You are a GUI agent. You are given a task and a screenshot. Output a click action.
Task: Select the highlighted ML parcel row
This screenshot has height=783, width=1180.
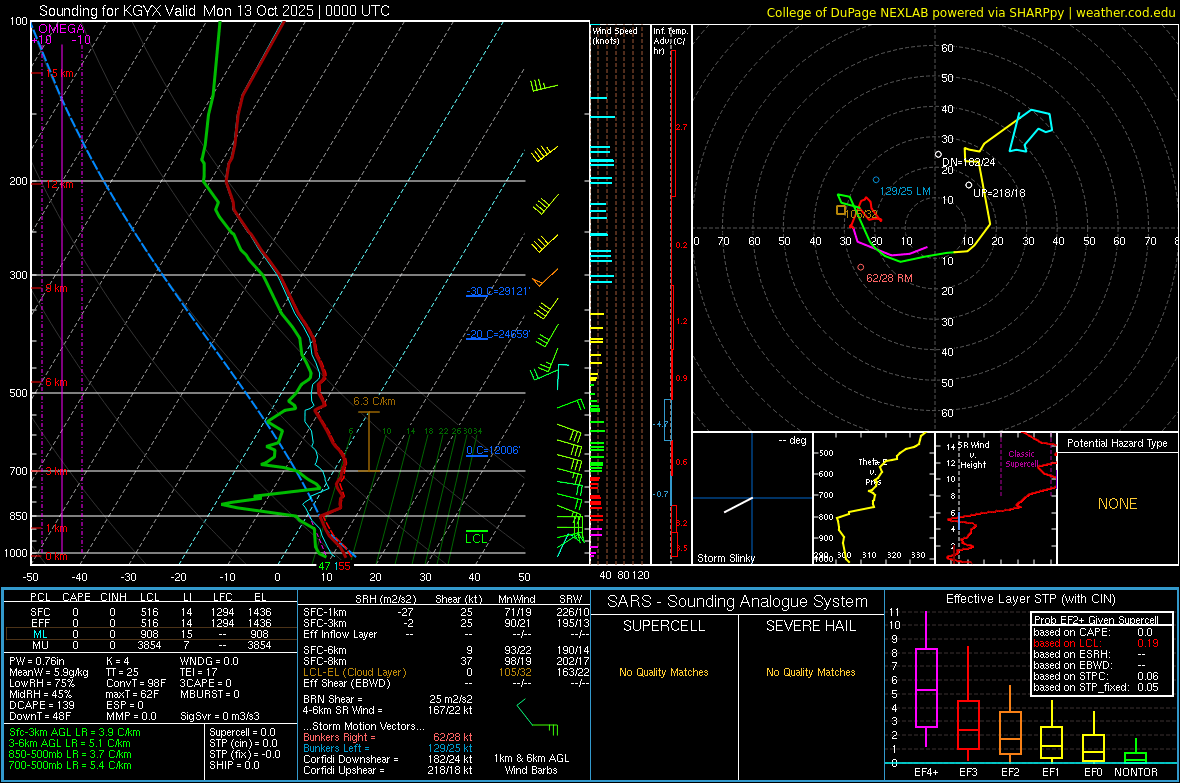click(x=150, y=634)
